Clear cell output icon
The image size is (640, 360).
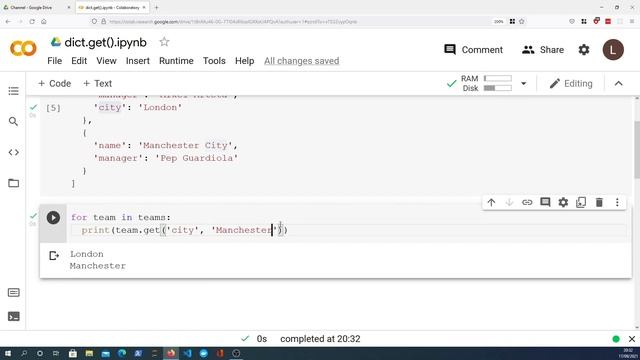[x=54, y=256]
